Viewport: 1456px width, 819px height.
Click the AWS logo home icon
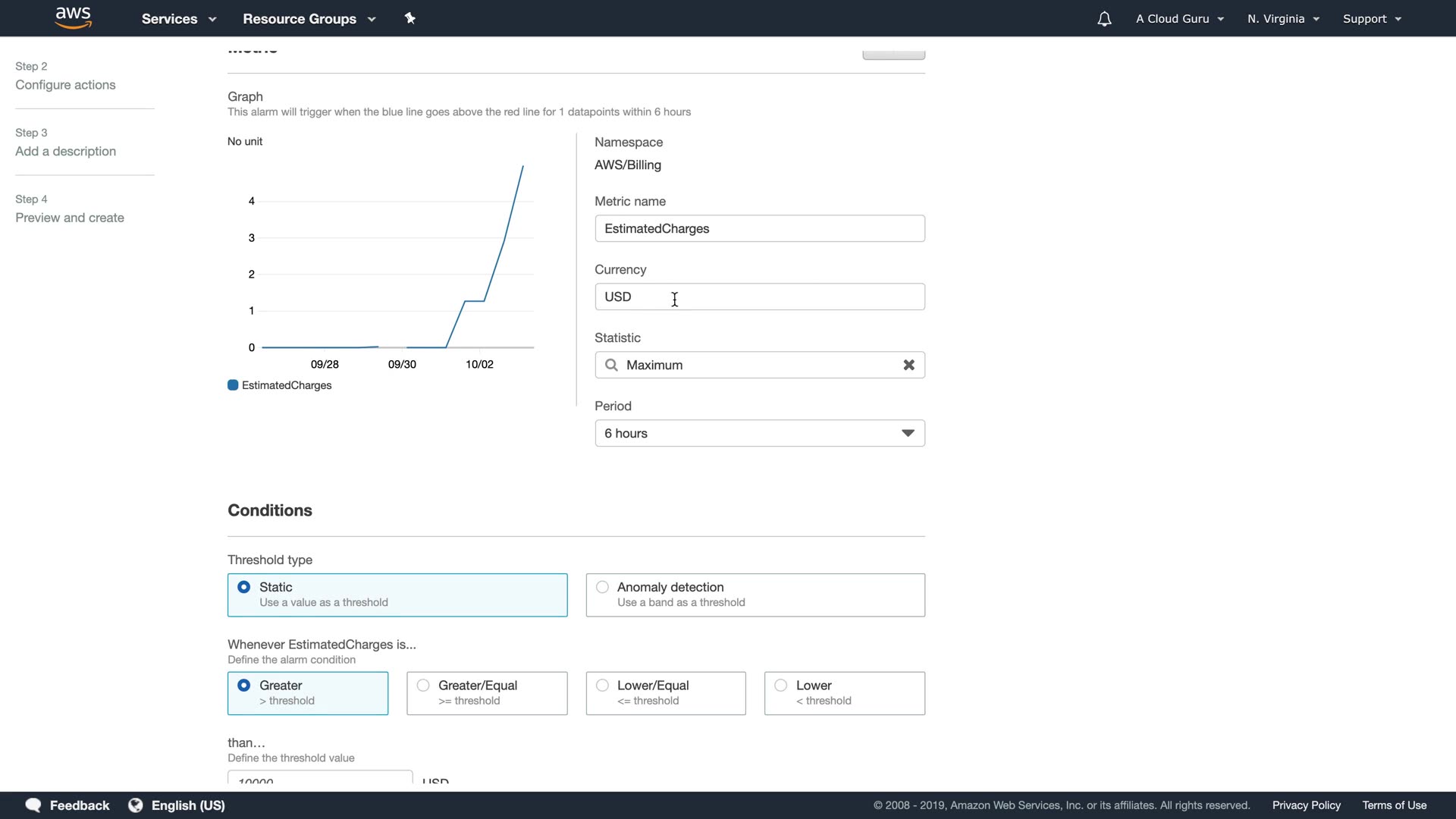(x=74, y=18)
